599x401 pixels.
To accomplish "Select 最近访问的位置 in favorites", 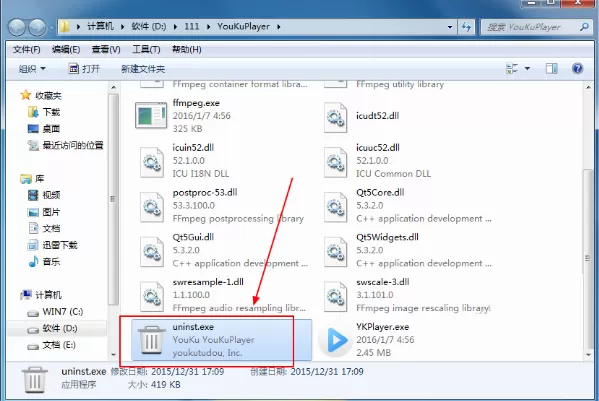I will (x=65, y=145).
